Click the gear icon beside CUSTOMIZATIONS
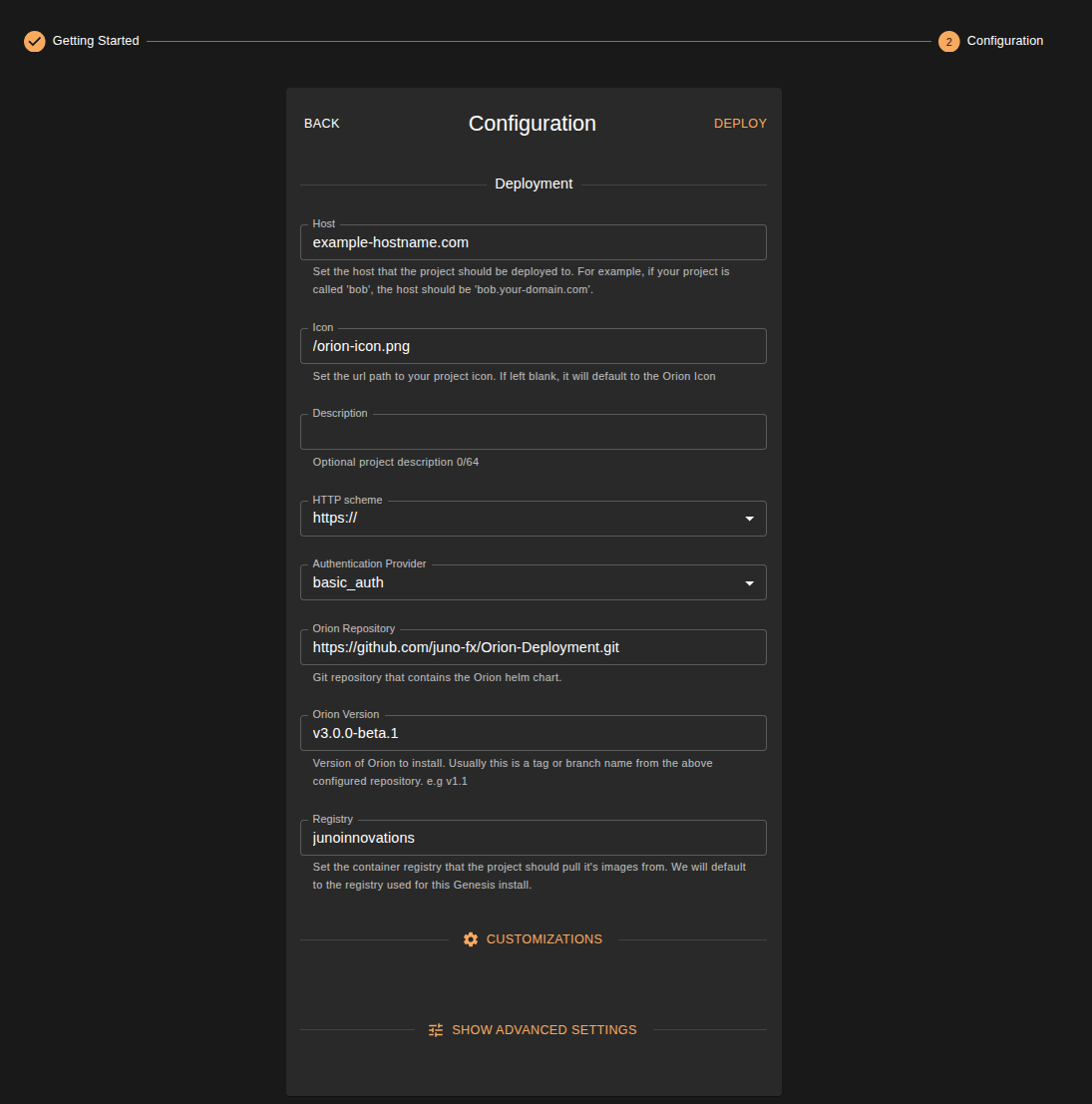1092x1104 pixels. [470, 938]
